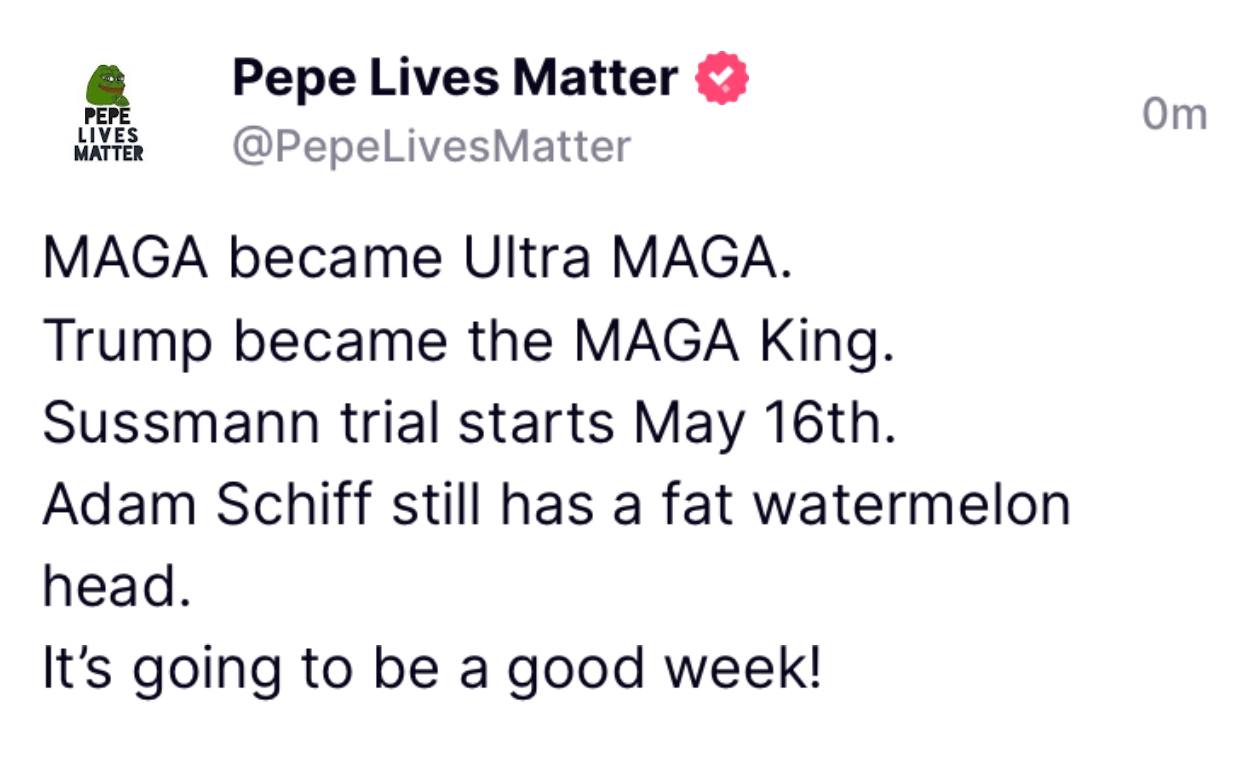Click the Pepe frog face image
Screen dimensions: 1257x773
107,85
